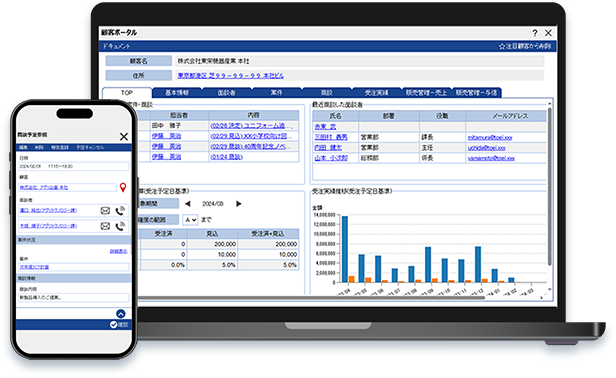This screenshot has width=616, height=378.
Task: Click the tallest blue bar in chart
Action: pos(345,249)
